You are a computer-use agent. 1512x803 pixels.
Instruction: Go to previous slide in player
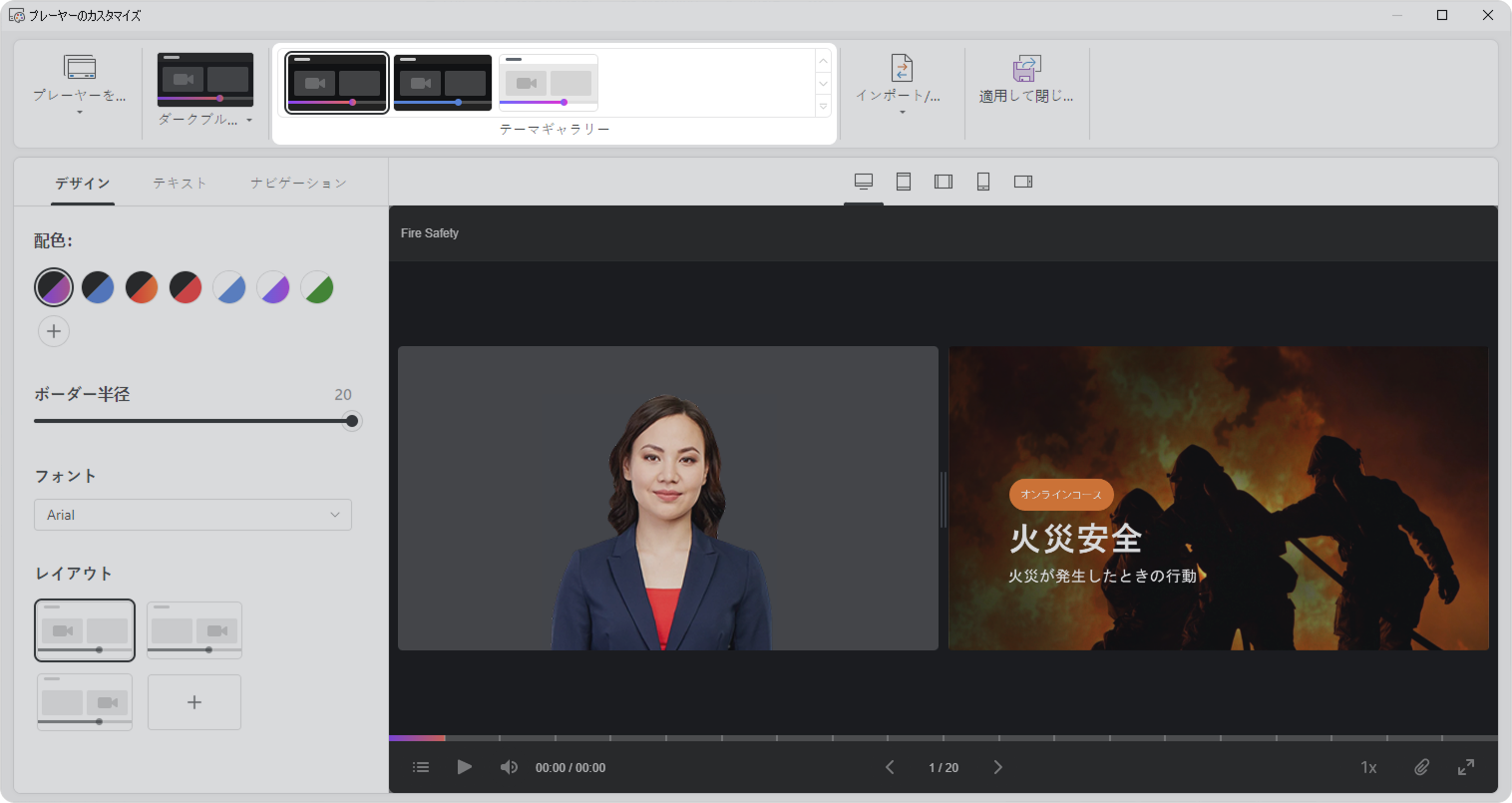point(890,767)
